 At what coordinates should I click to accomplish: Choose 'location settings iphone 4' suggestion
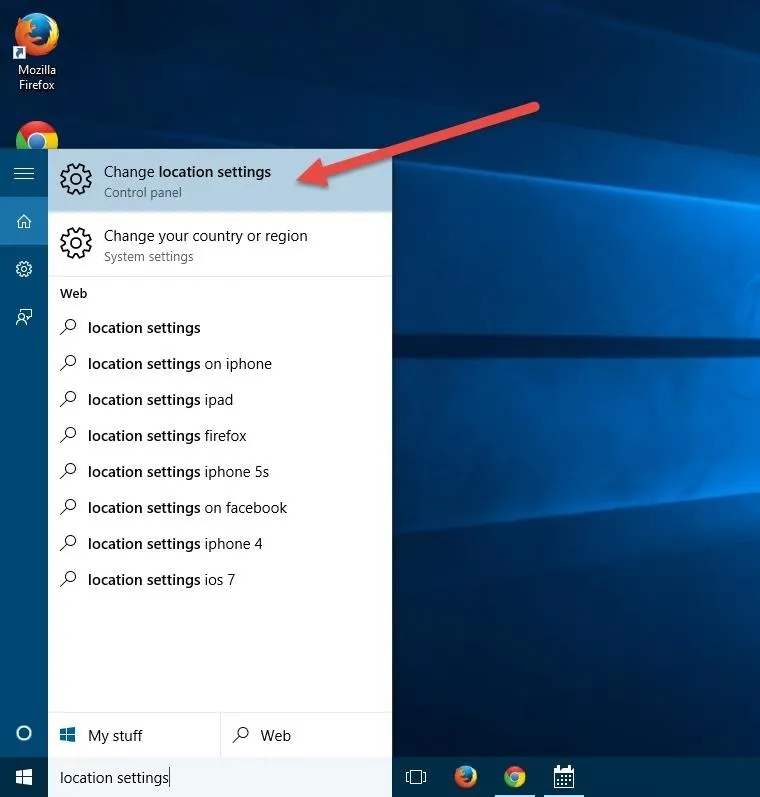click(220, 544)
